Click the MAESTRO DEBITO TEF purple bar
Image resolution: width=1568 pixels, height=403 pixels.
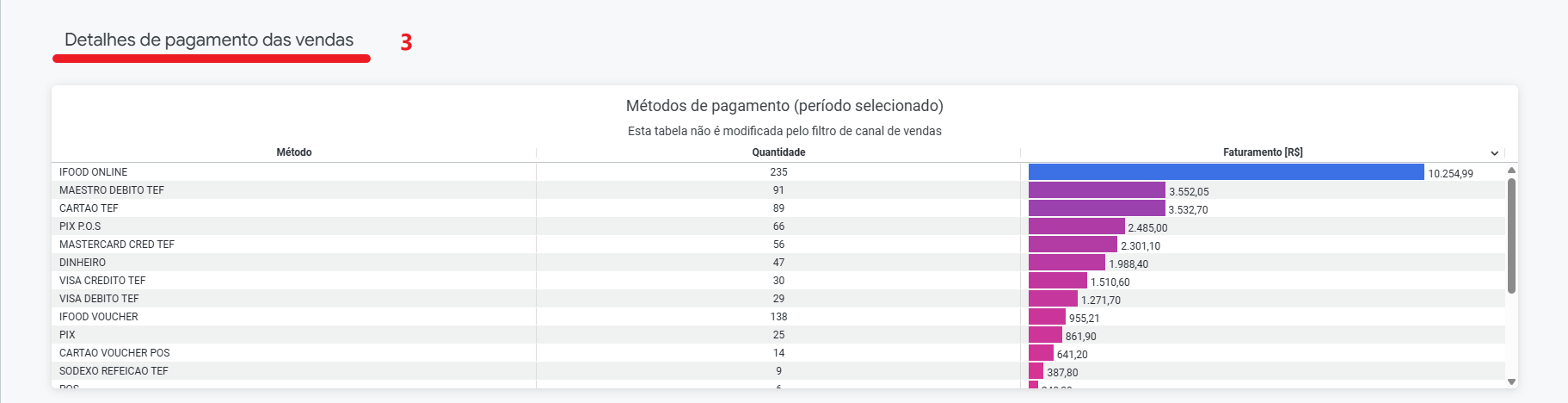tap(1097, 190)
